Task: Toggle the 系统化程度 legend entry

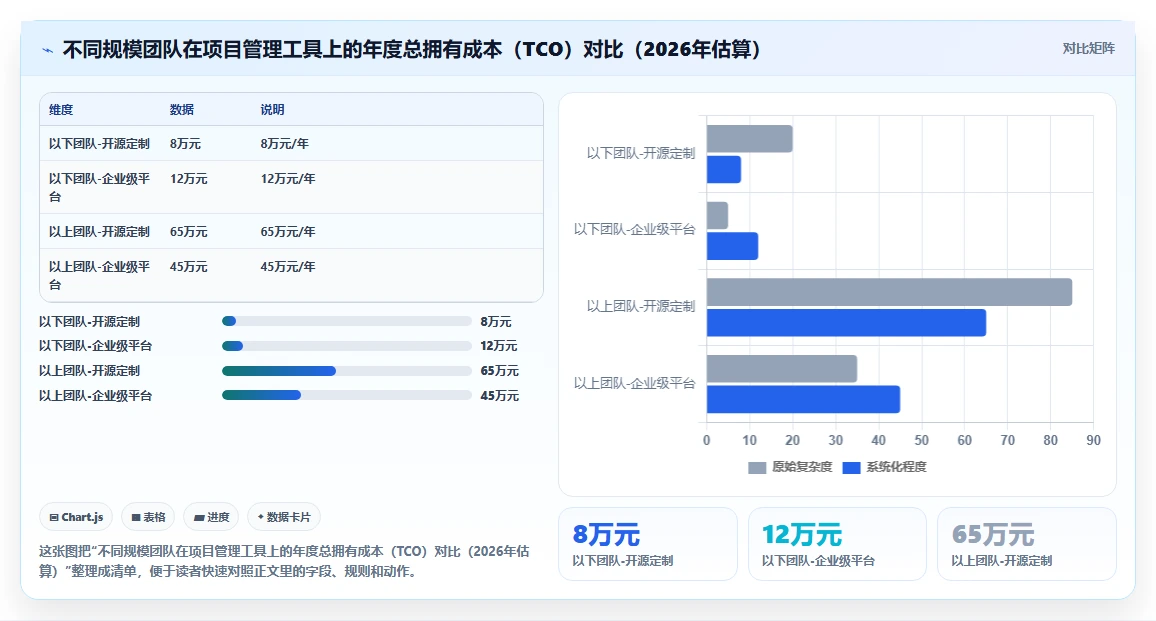Action: tap(884, 467)
